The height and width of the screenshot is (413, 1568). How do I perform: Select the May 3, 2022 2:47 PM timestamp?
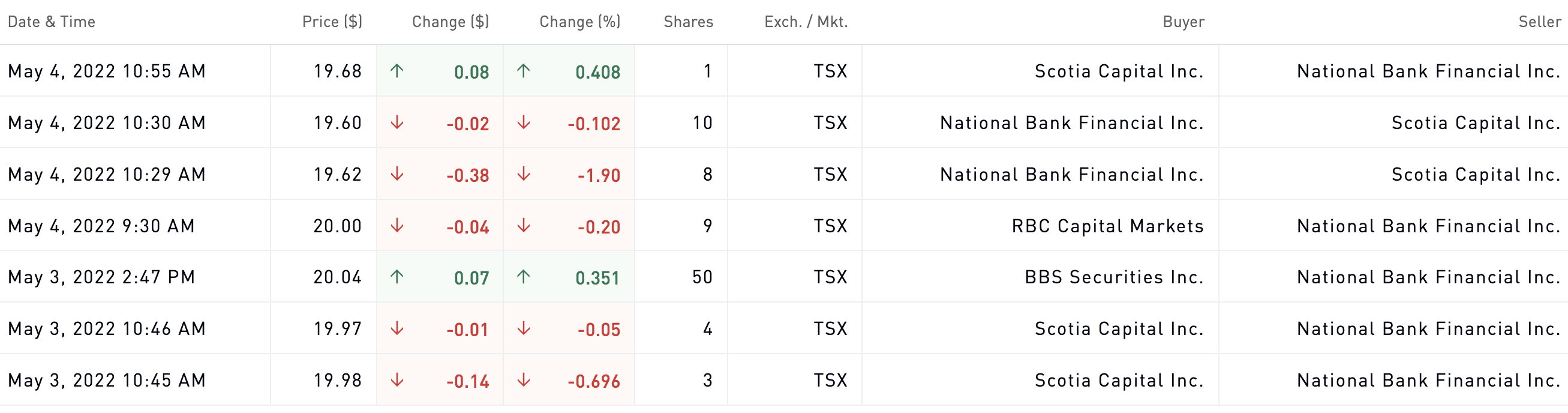click(x=101, y=277)
